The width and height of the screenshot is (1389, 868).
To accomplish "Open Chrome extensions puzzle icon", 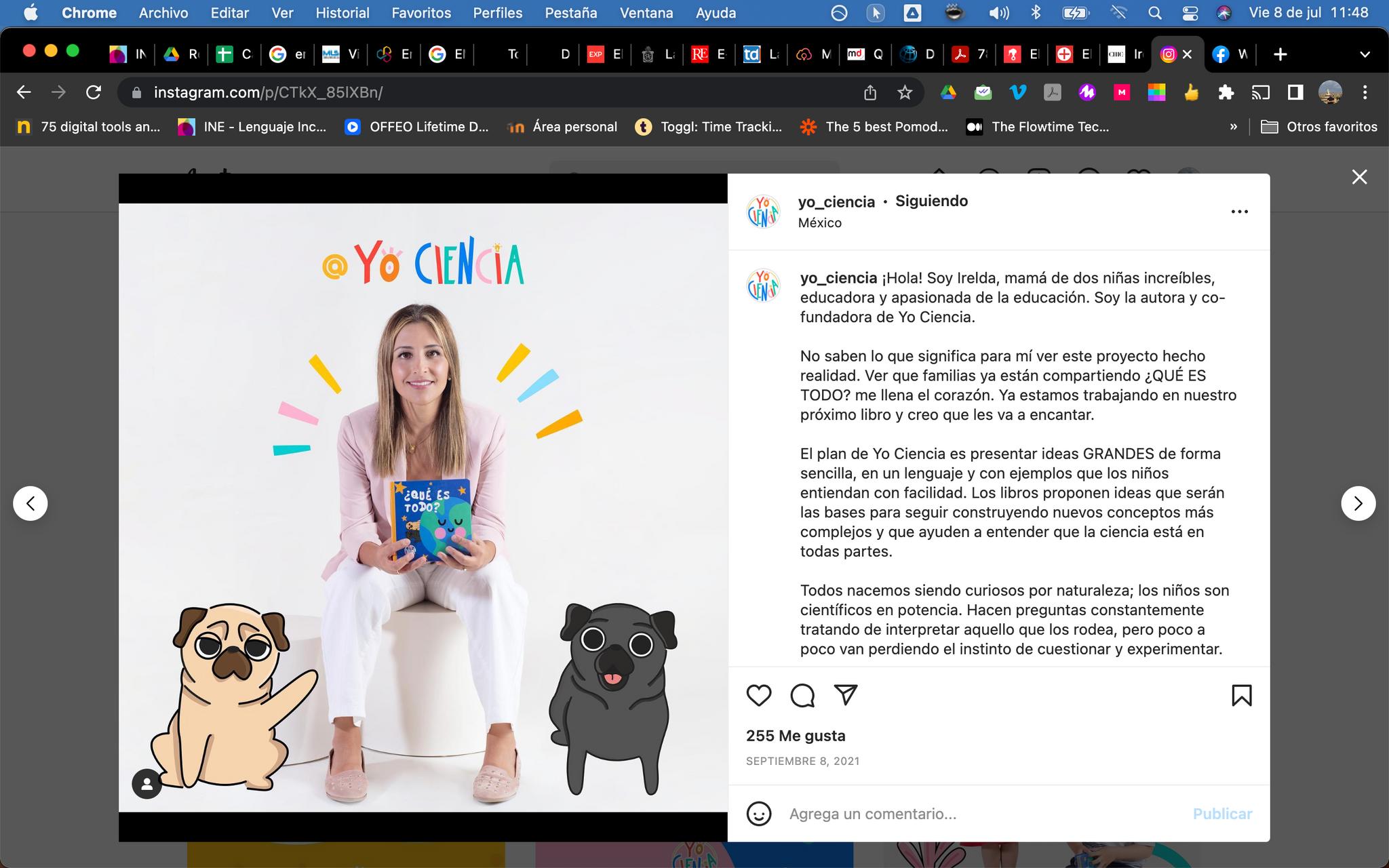I will 1226,93.
